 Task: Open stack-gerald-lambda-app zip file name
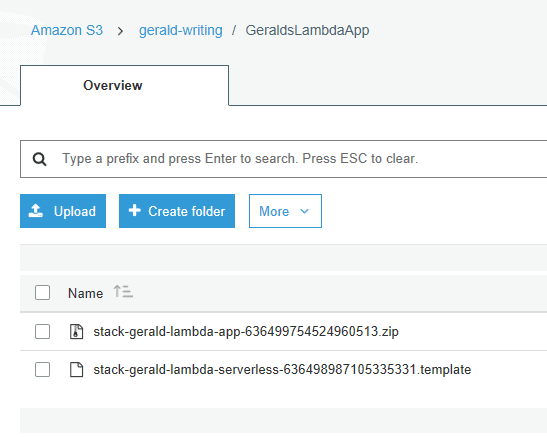click(246, 331)
